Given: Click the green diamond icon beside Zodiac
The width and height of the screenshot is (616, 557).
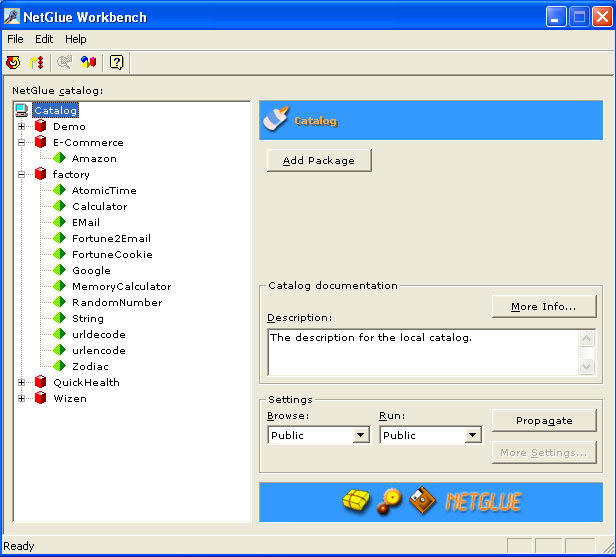Looking at the screenshot, I should 59,366.
